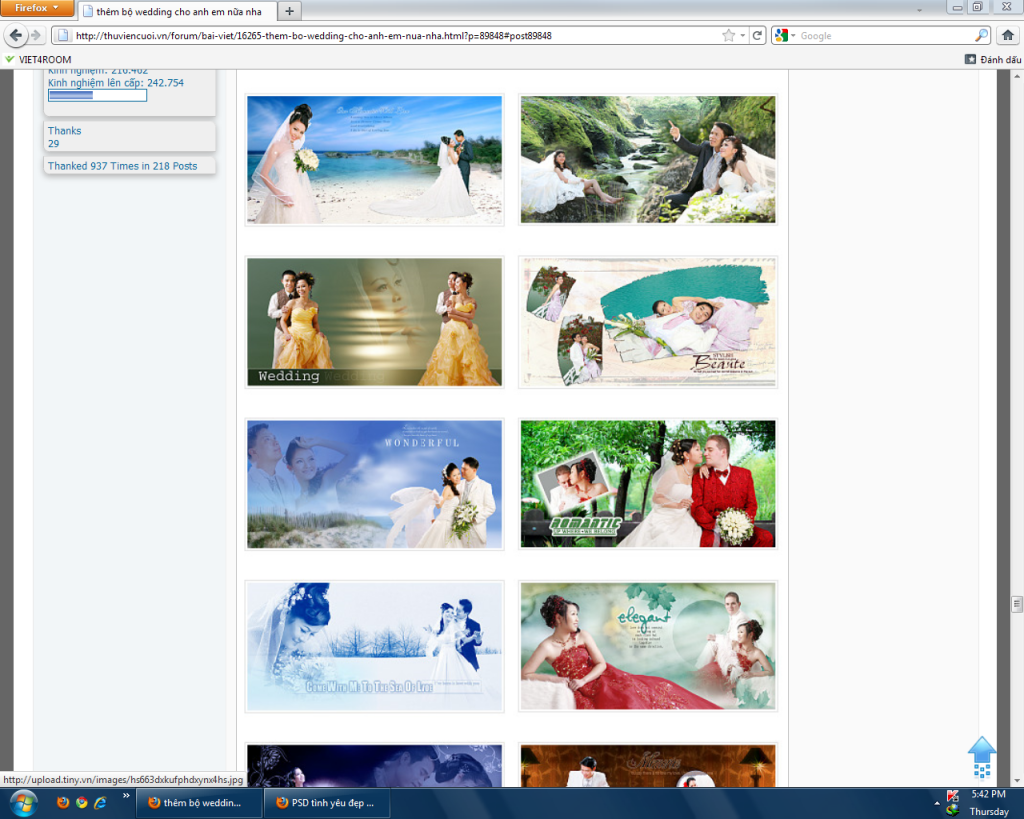Open the 'Wonderful' blue sky thumbnail
The width and height of the screenshot is (1024, 819).
pos(374,484)
